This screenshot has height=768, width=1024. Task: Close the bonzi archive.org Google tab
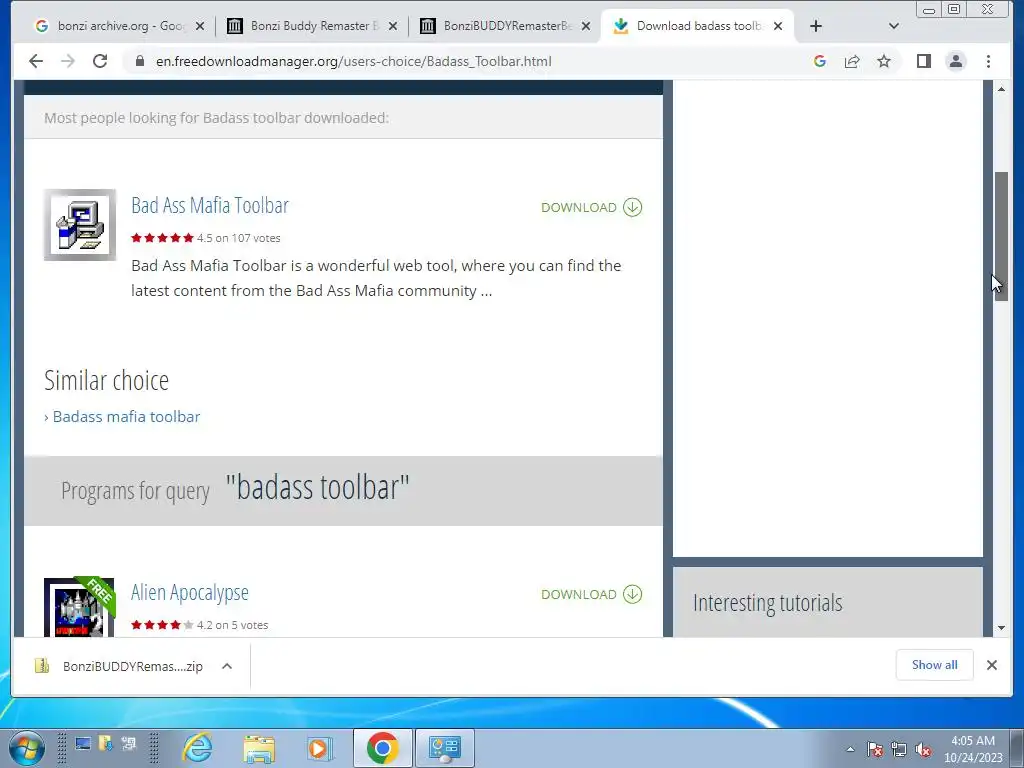pyautogui.click(x=200, y=26)
